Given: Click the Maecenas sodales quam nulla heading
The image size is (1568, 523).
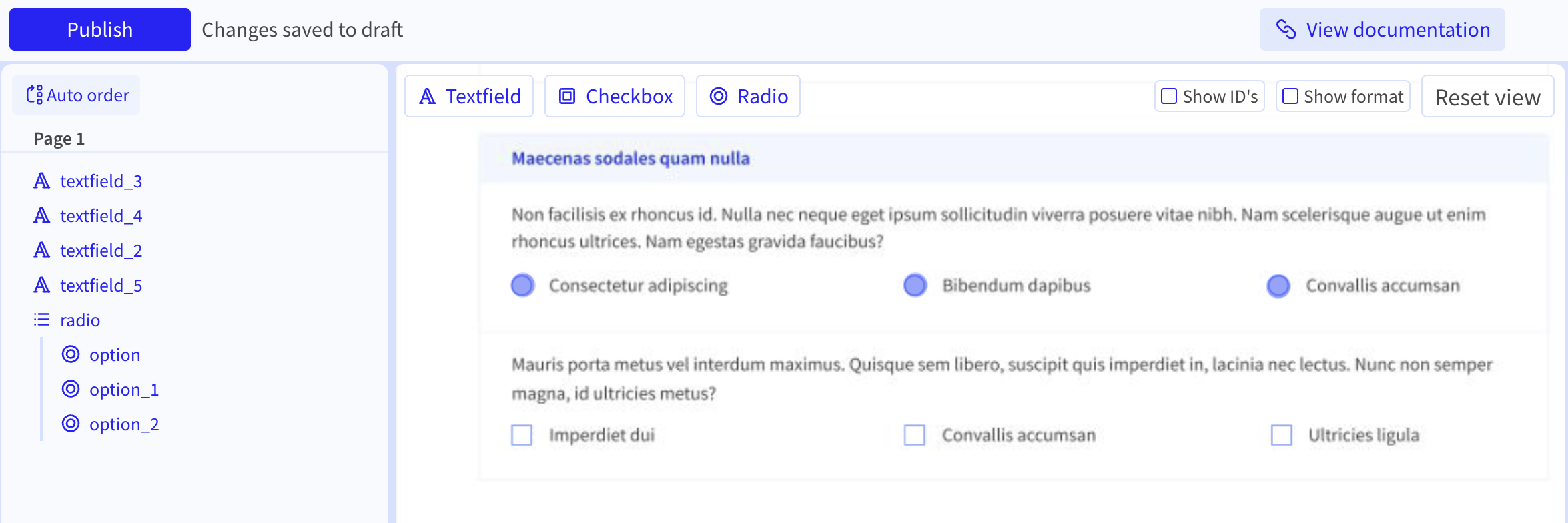Looking at the screenshot, I should (631, 159).
